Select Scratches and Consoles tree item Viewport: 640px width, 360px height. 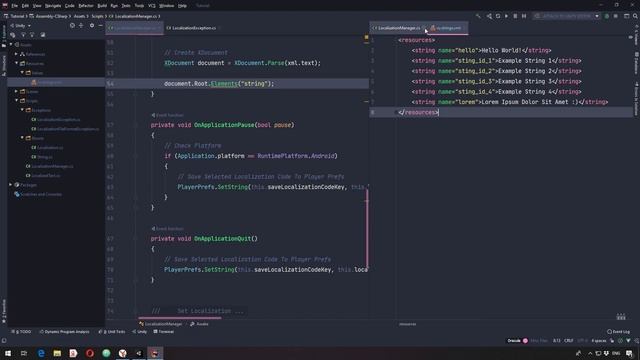pos(38,194)
